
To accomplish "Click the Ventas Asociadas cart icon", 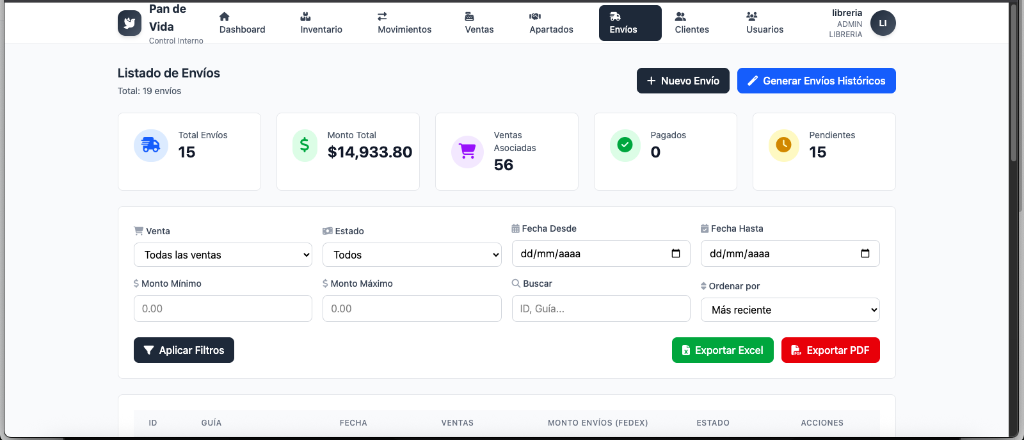I will point(468,151).
